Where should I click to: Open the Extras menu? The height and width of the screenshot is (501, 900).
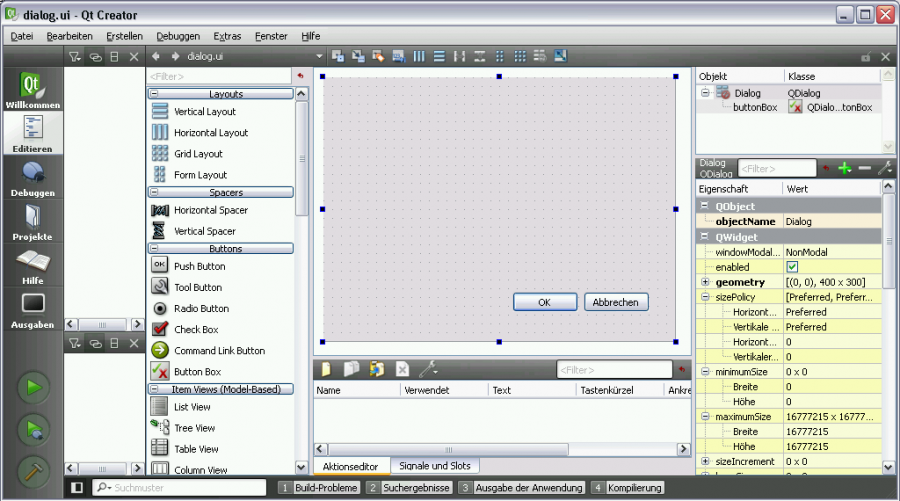pyautogui.click(x=226, y=36)
